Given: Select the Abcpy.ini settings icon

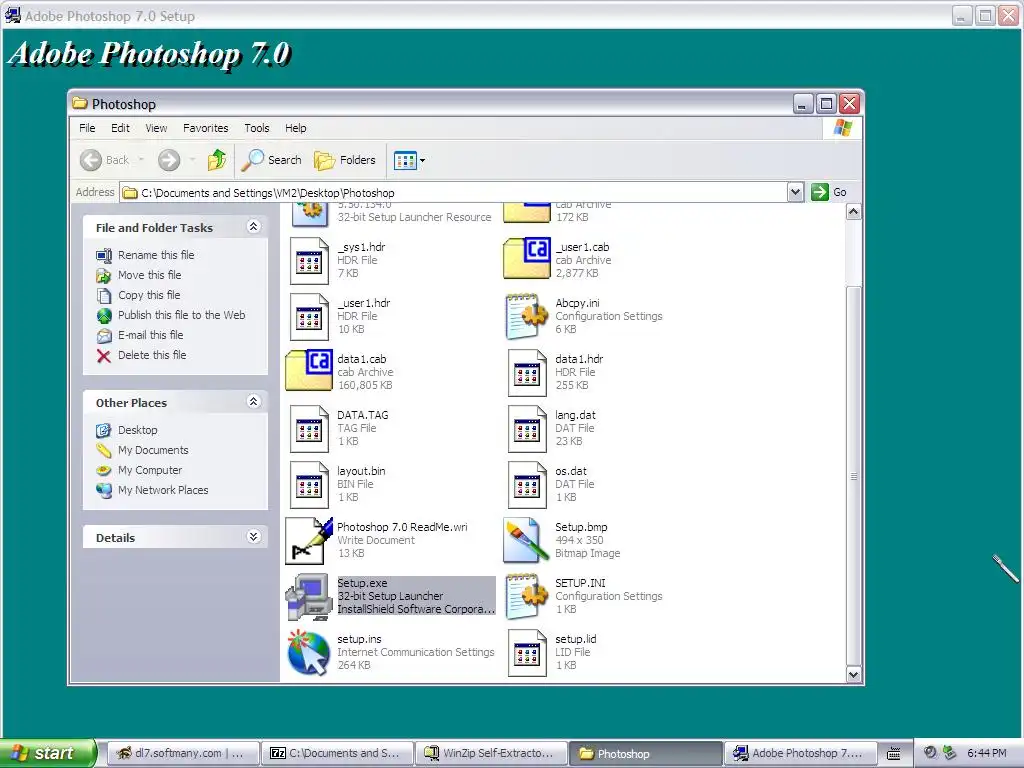Looking at the screenshot, I should 526,317.
